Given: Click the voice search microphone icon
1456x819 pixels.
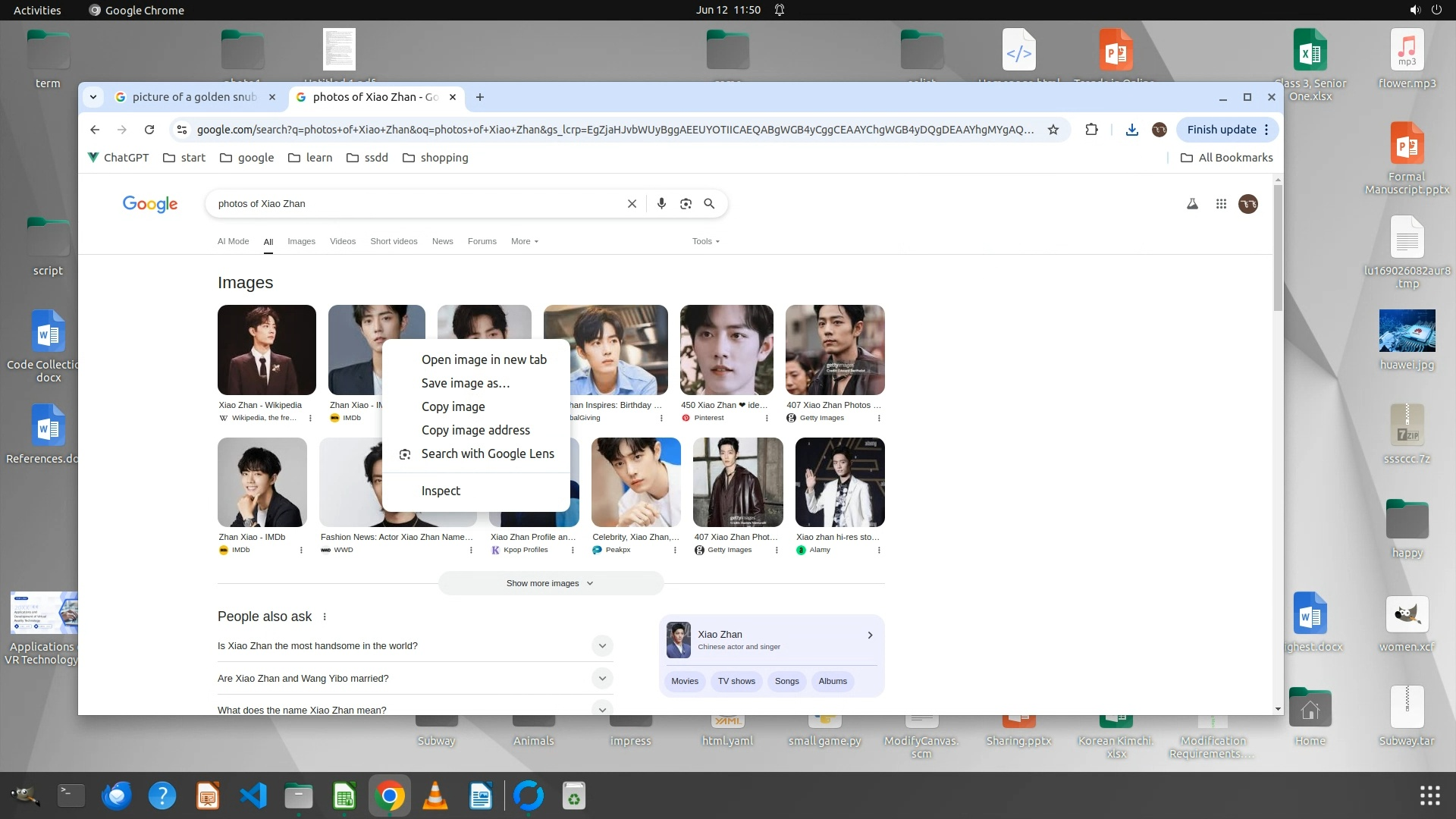Looking at the screenshot, I should point(661,203).
